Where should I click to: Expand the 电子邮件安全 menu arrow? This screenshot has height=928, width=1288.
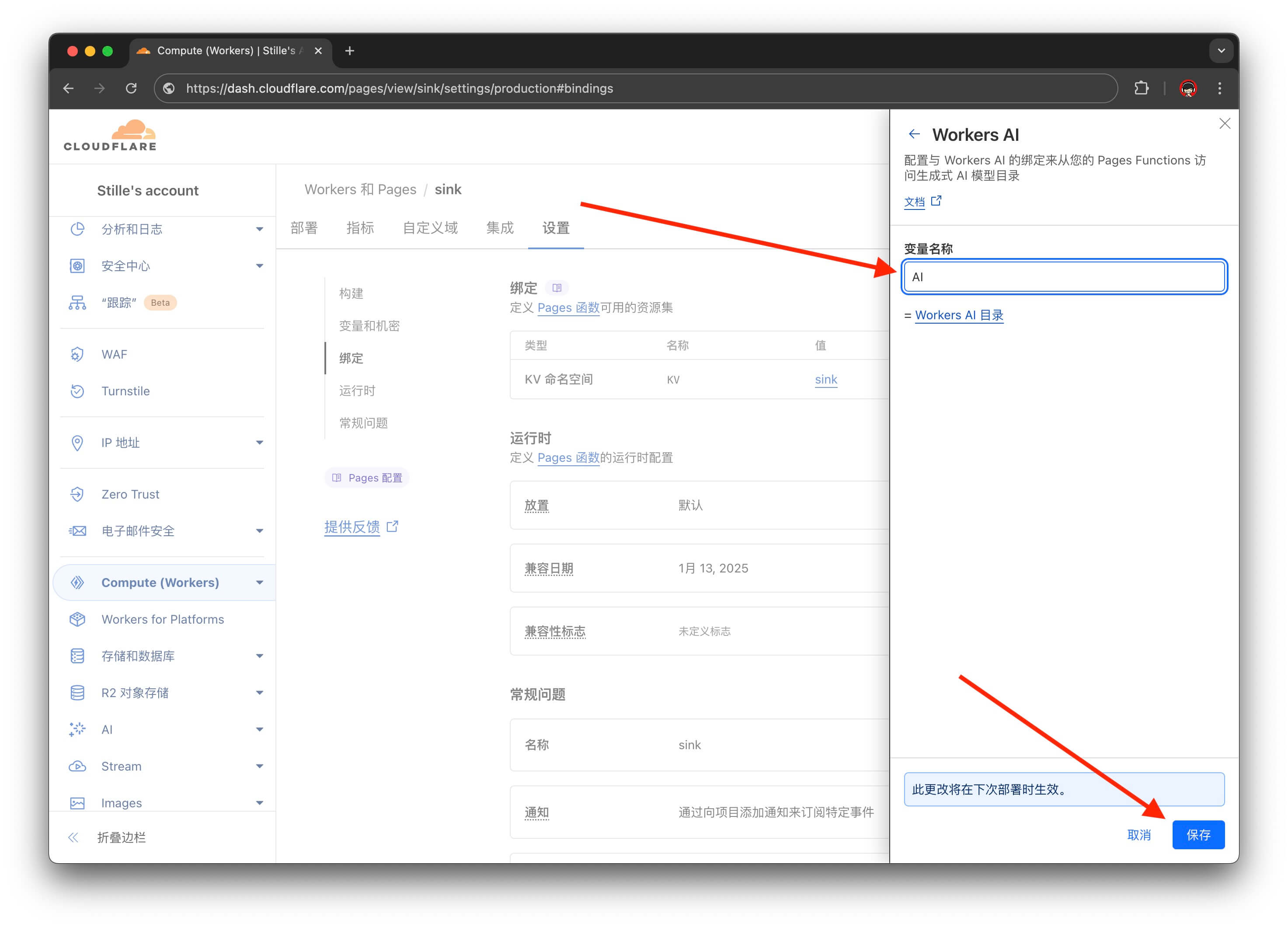click(260, 531)
